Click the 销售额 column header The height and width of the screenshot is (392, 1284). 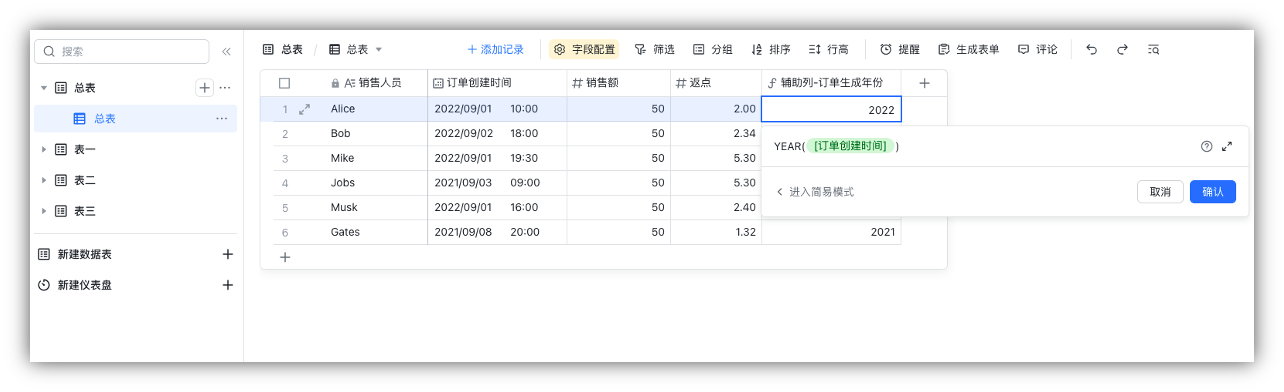tap(619, 84)
